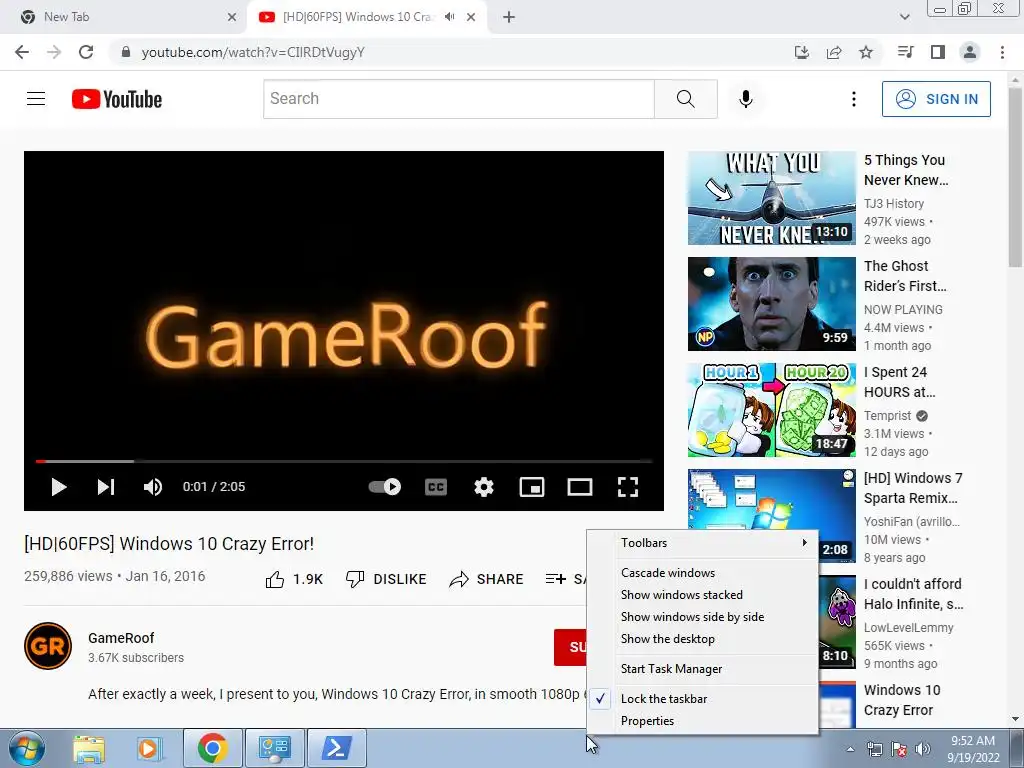Switch to theater mode
Image resolution: width=1024 pixels, height=768 pixels.
(x=580, y=487)
